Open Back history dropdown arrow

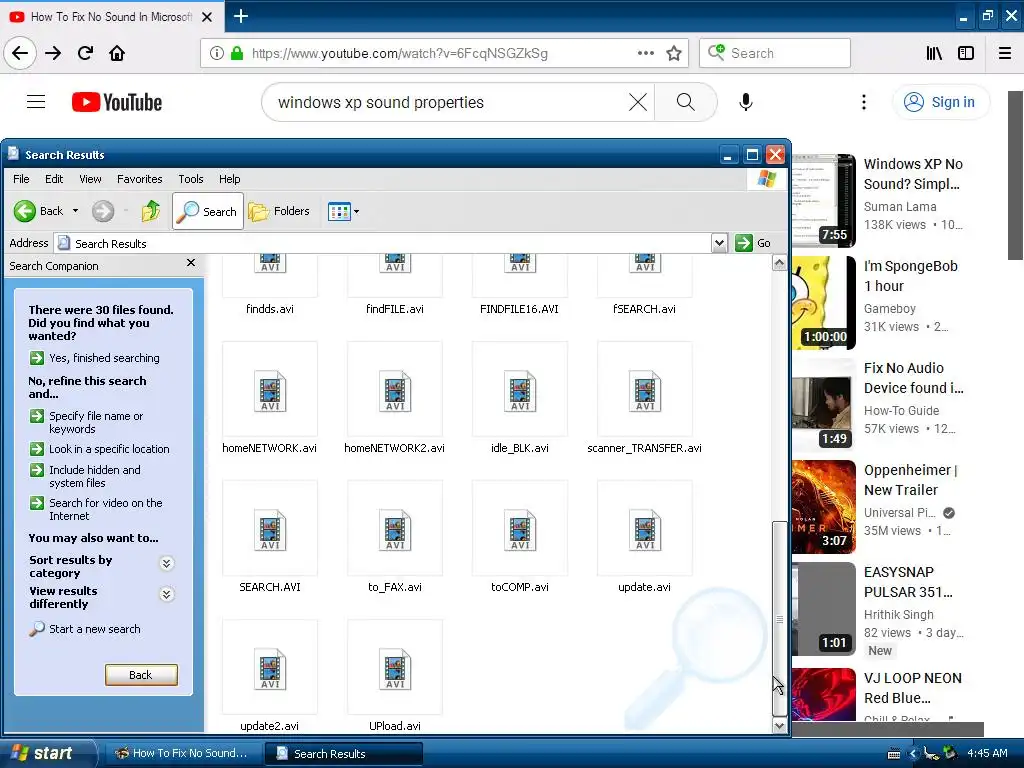(x=75, y=211)
